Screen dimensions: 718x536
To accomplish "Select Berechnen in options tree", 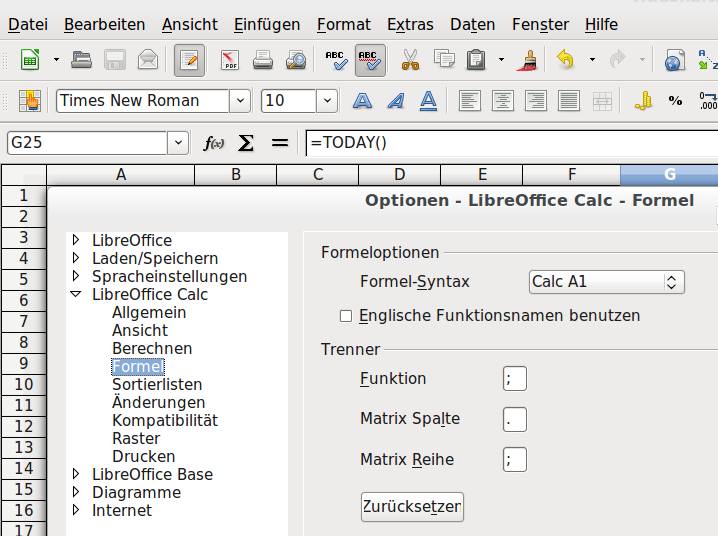I will coord(152,348).
